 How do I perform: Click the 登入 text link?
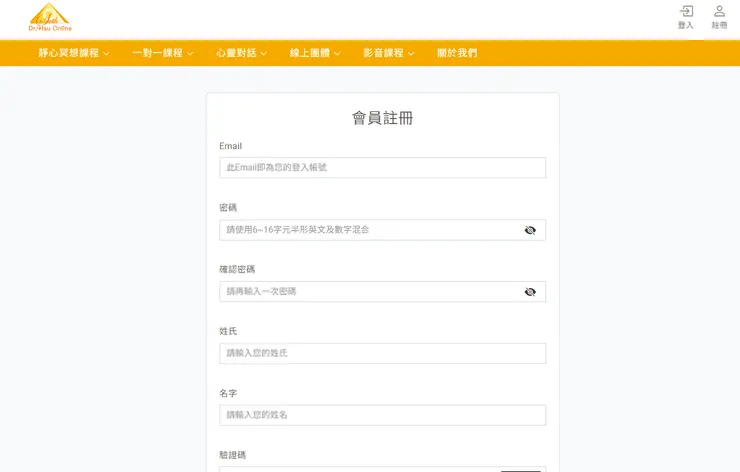(686, 25)
